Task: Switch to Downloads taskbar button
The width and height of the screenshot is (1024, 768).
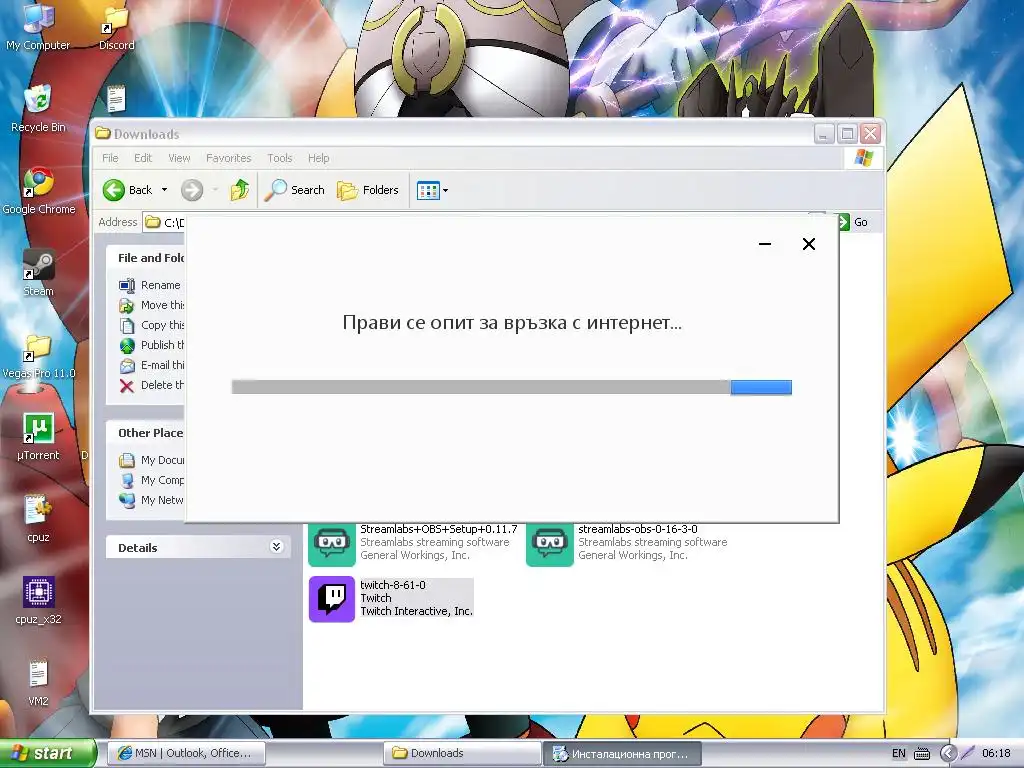Action: 462,753
